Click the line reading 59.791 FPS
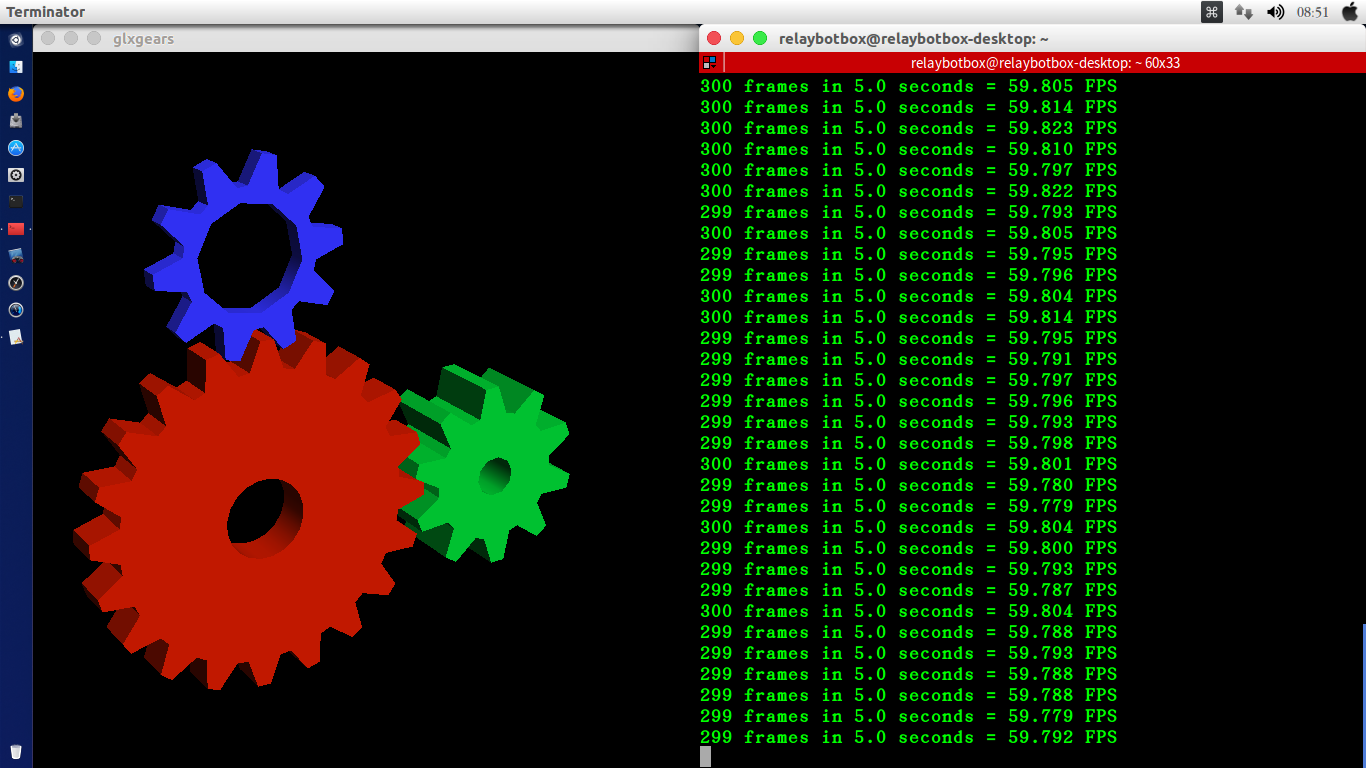 point(908,359)
